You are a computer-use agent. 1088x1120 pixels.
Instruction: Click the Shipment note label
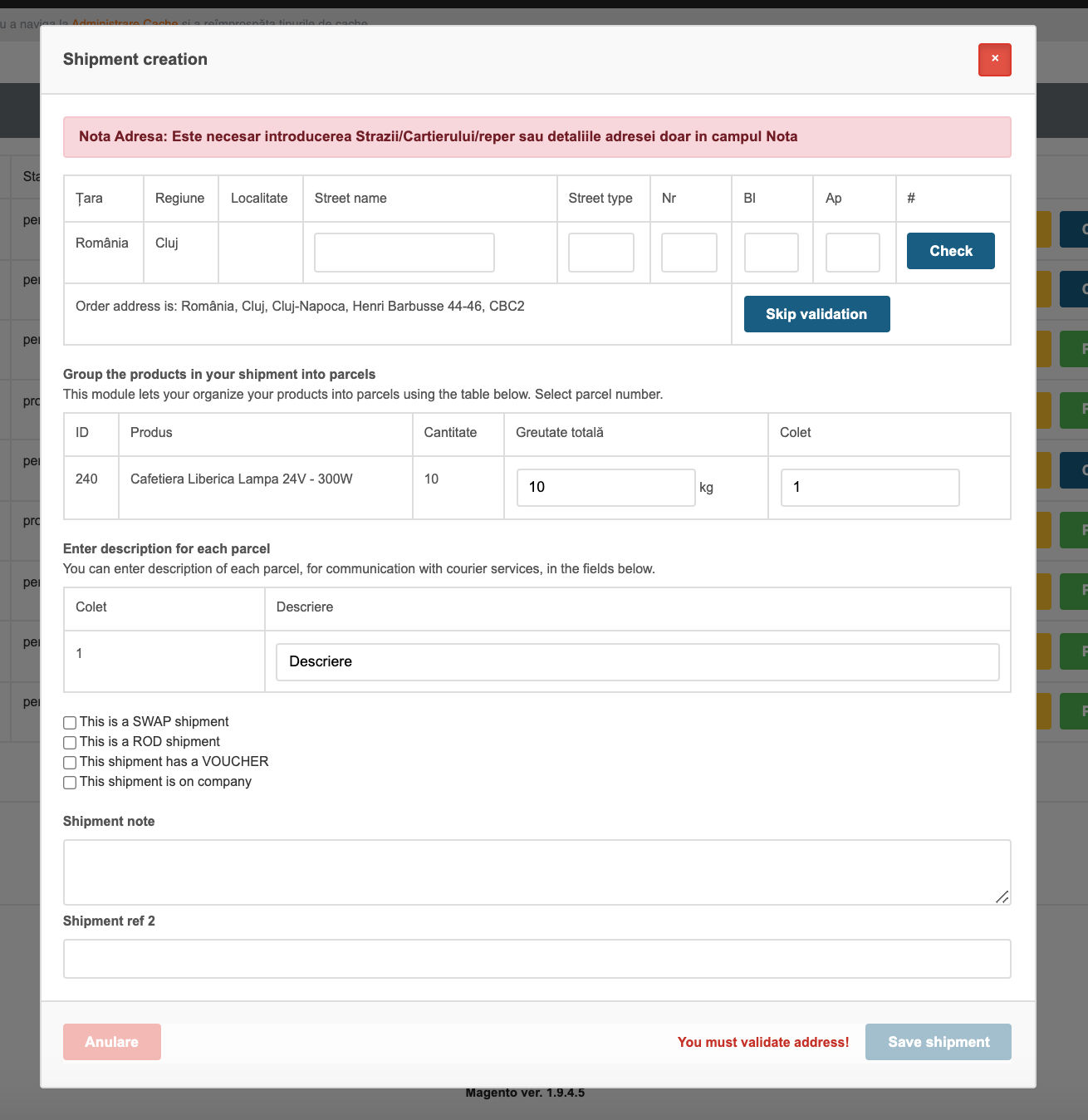click(x=109, y=822)
